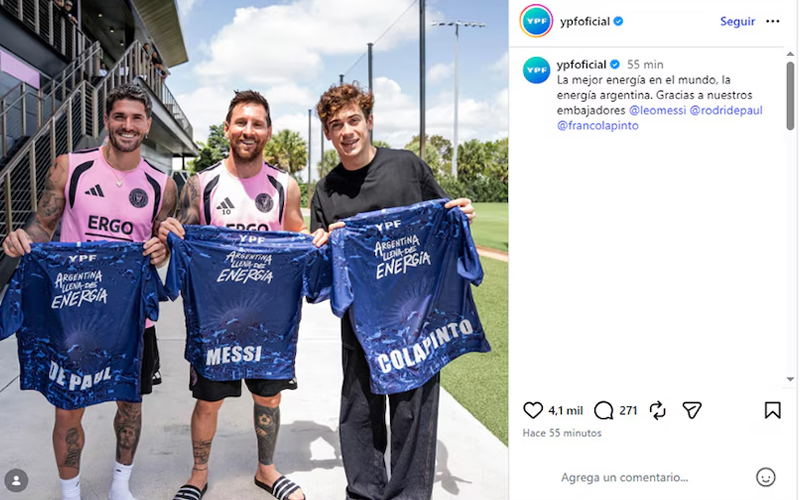
Task: Open the @francolapinto mention link
Action: (597, 126)
